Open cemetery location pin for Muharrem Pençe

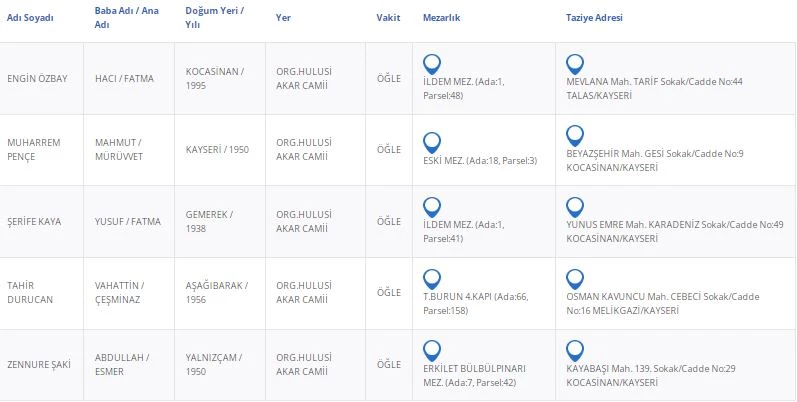tap(432, 142)
